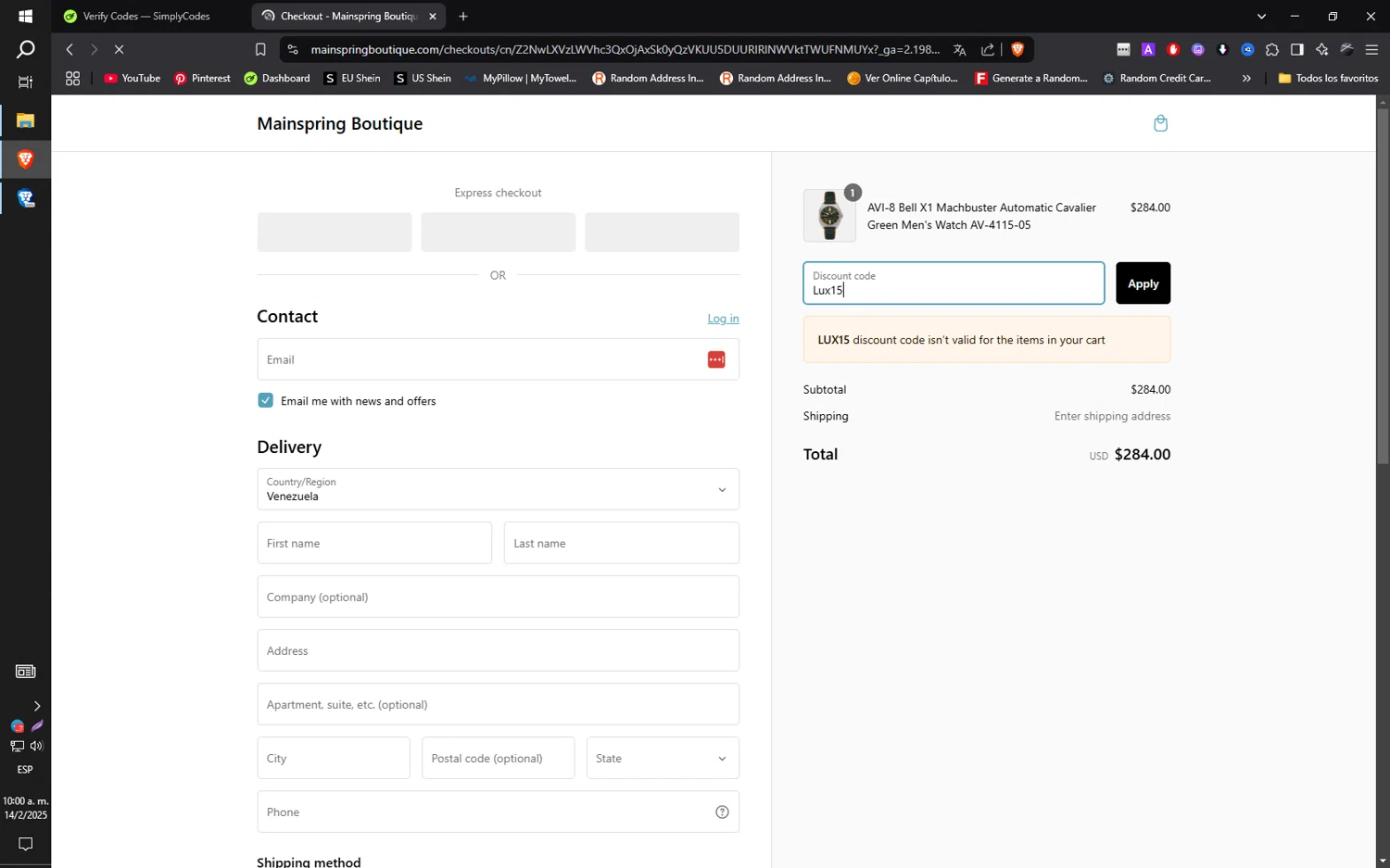Open the browser hamburger menu

1372,49
